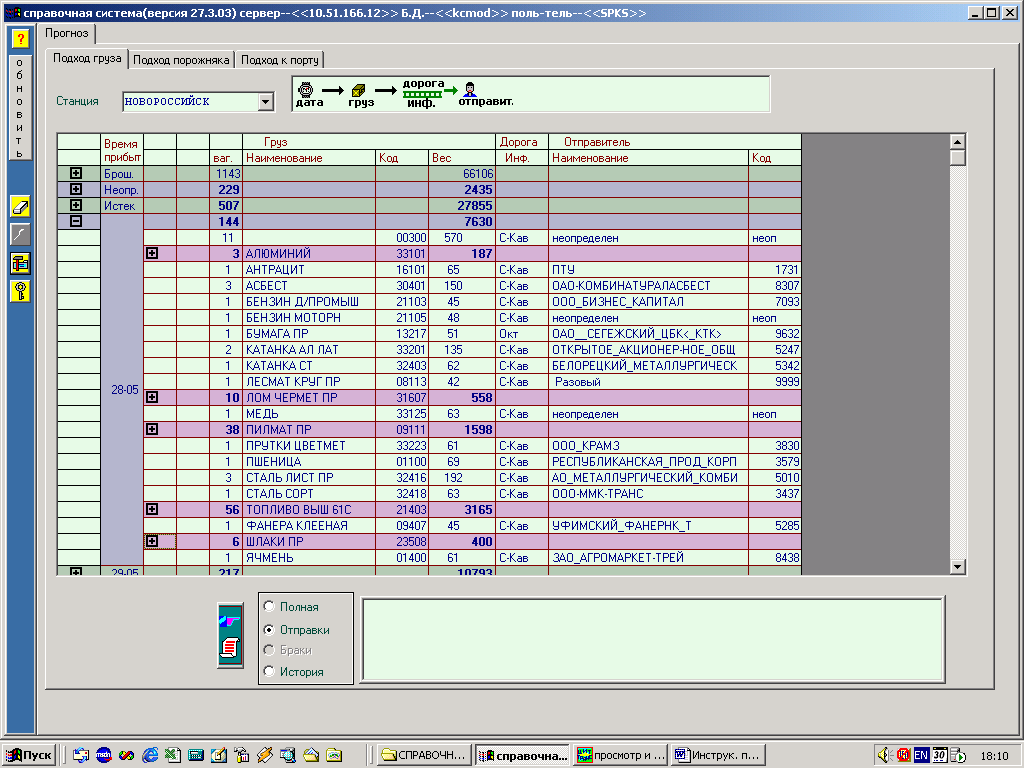Select the eraser icon in the left sidebar

pyautogui.click(x=20, y=207)
